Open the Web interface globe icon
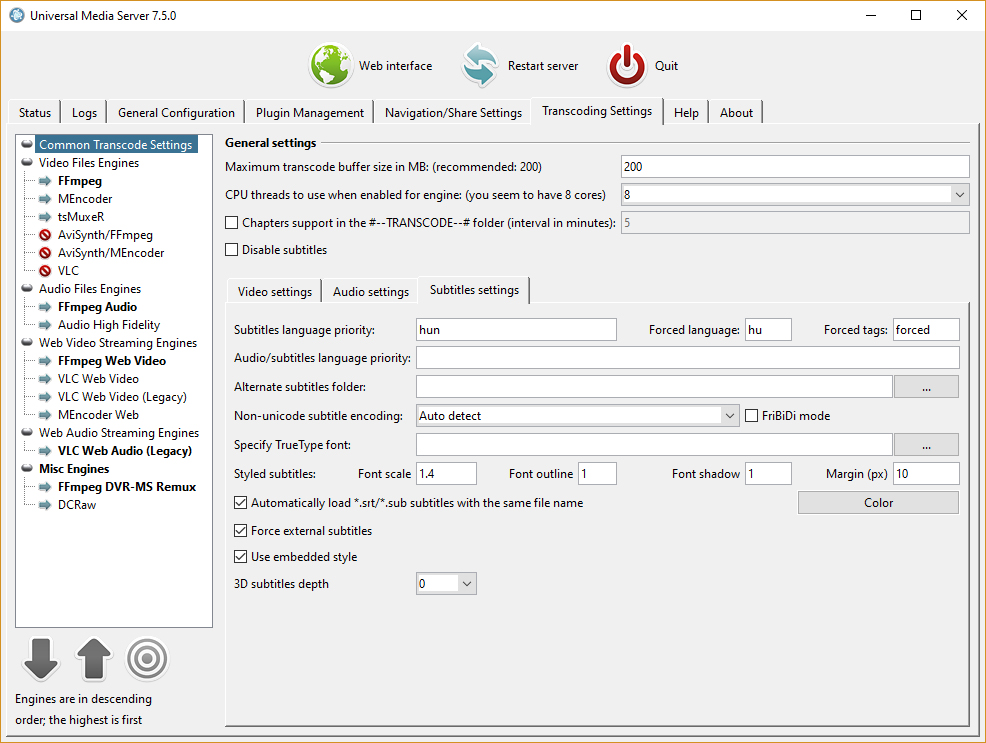Image resolution: width=986 pixels, height=743 pixels. (330, 65)
